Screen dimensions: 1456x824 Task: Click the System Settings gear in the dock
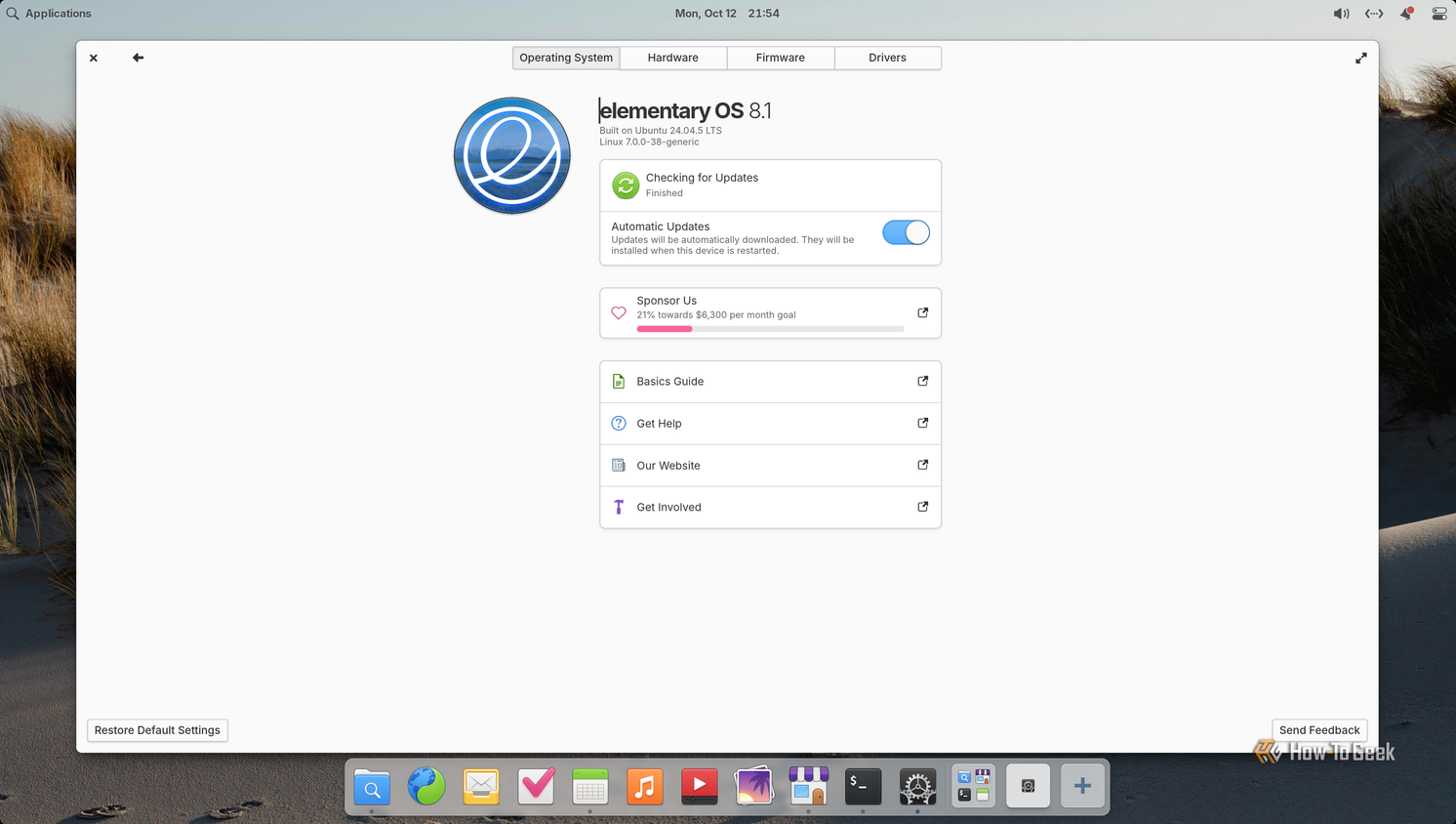pyautogui.click(x=918, y=786)
